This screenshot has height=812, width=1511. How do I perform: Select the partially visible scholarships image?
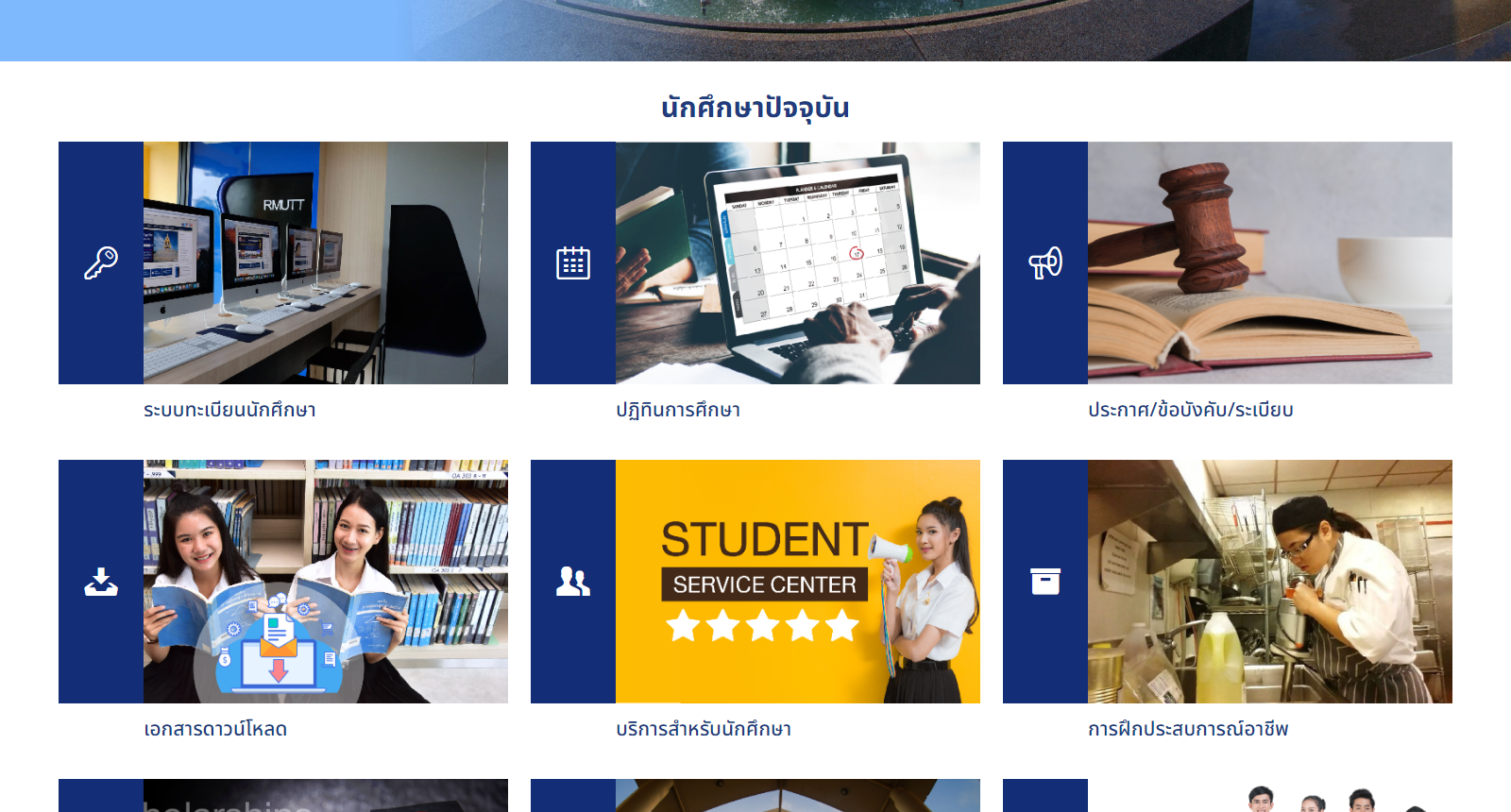[x=326, y=795]
